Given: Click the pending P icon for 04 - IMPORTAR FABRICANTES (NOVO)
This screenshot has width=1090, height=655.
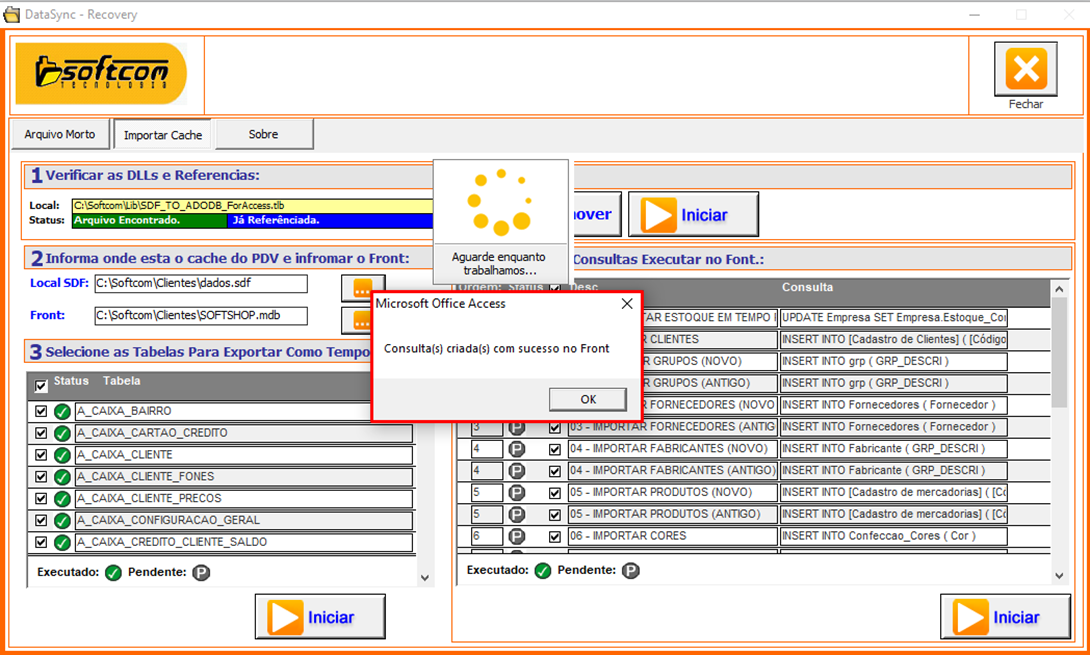Looking at the screenshot, I should pyautogui.click(x=517, y=449).
